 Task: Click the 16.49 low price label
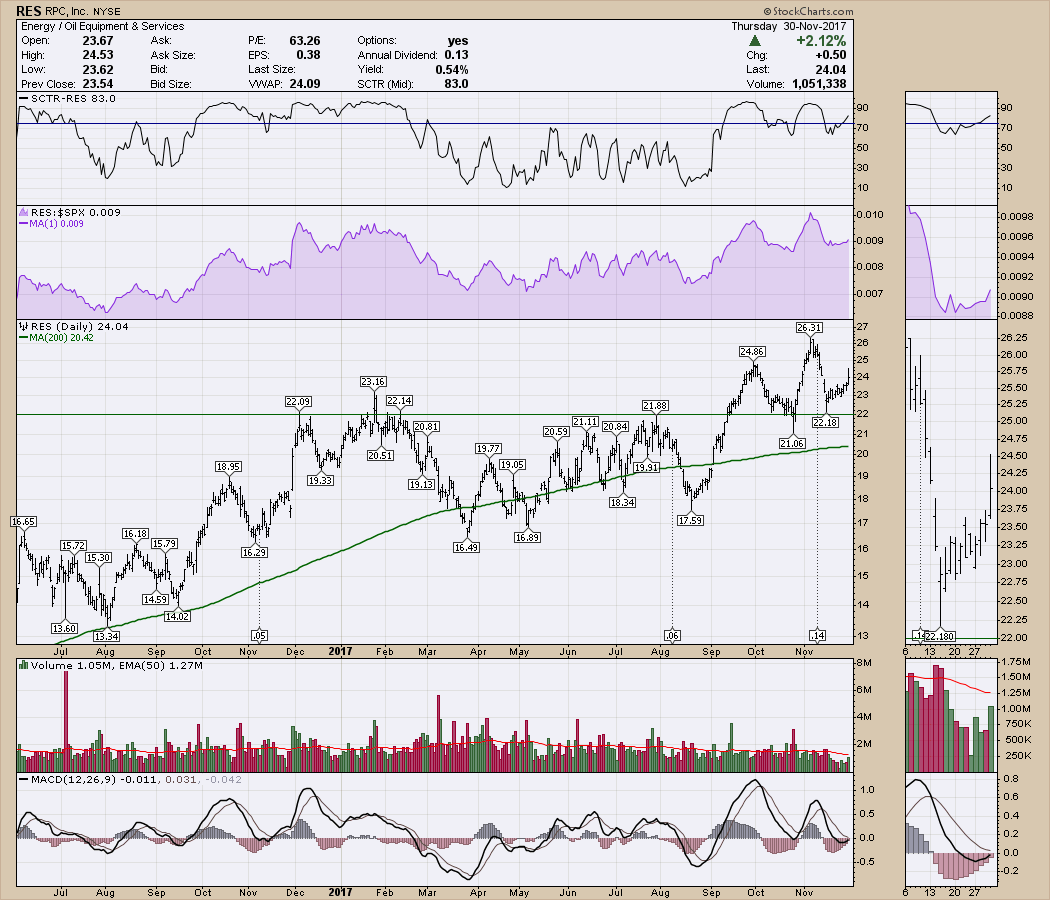[466, 547]
